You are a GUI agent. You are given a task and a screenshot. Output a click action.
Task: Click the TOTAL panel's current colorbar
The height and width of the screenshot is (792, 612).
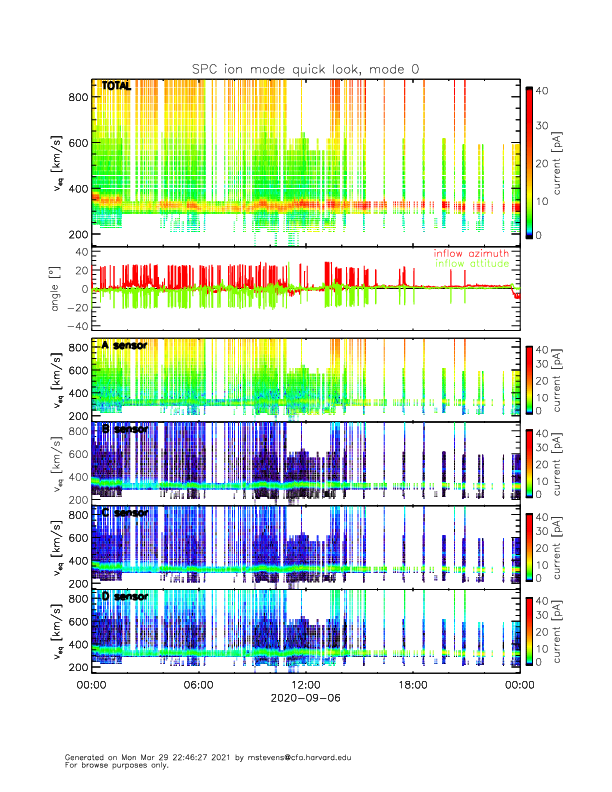(x=528, y=162)
